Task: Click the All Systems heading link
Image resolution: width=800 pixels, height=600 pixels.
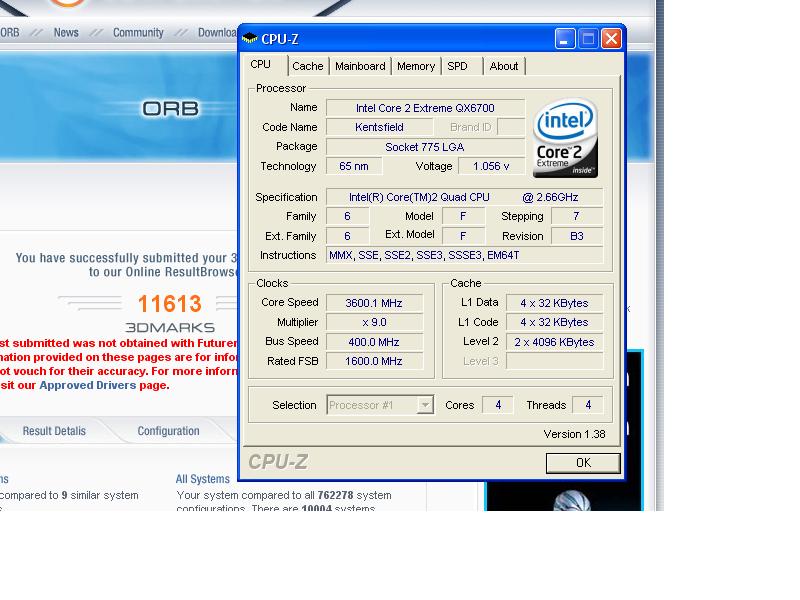Action: (203, 479)
